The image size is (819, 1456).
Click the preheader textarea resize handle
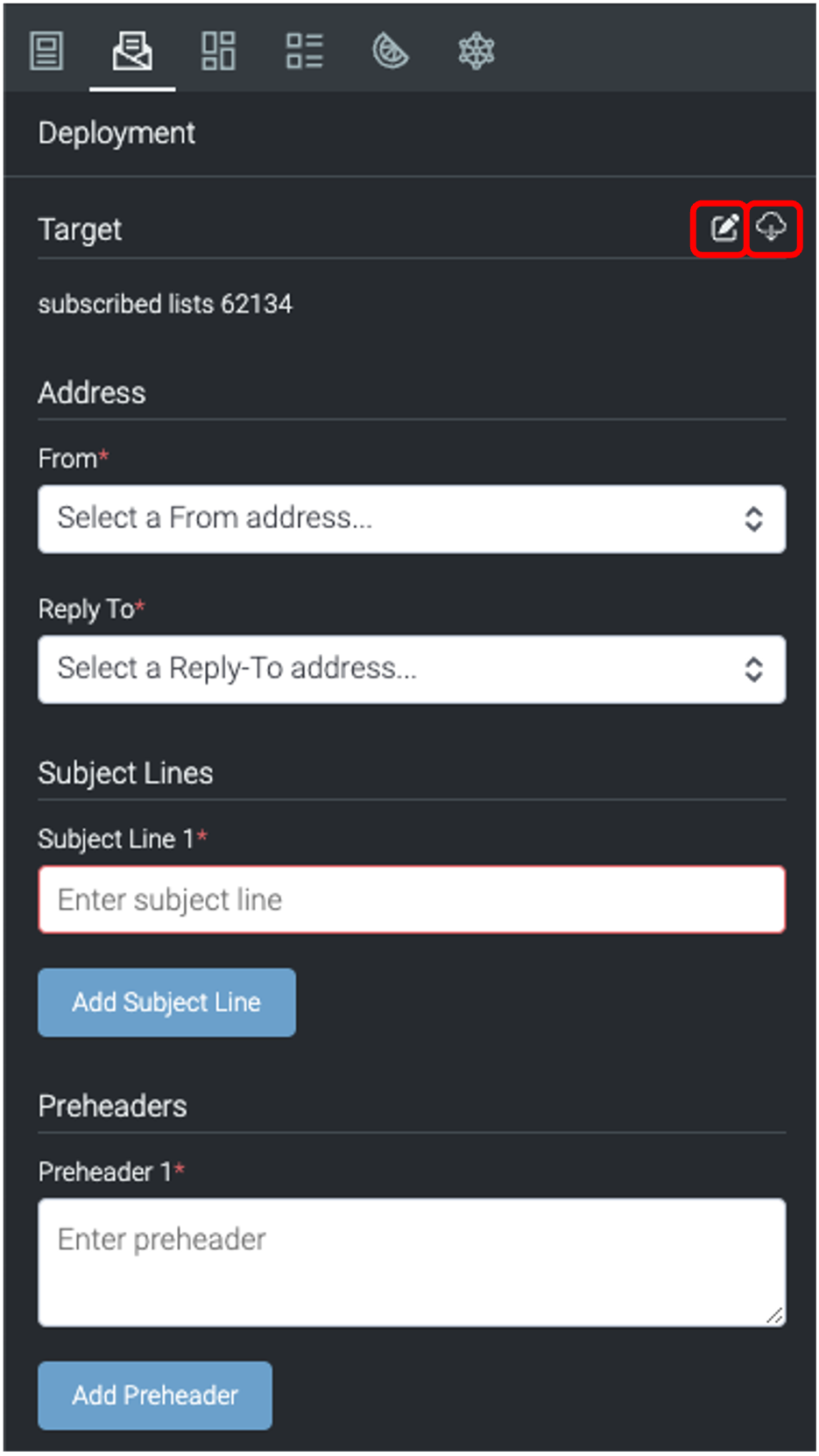[776, 1314]
